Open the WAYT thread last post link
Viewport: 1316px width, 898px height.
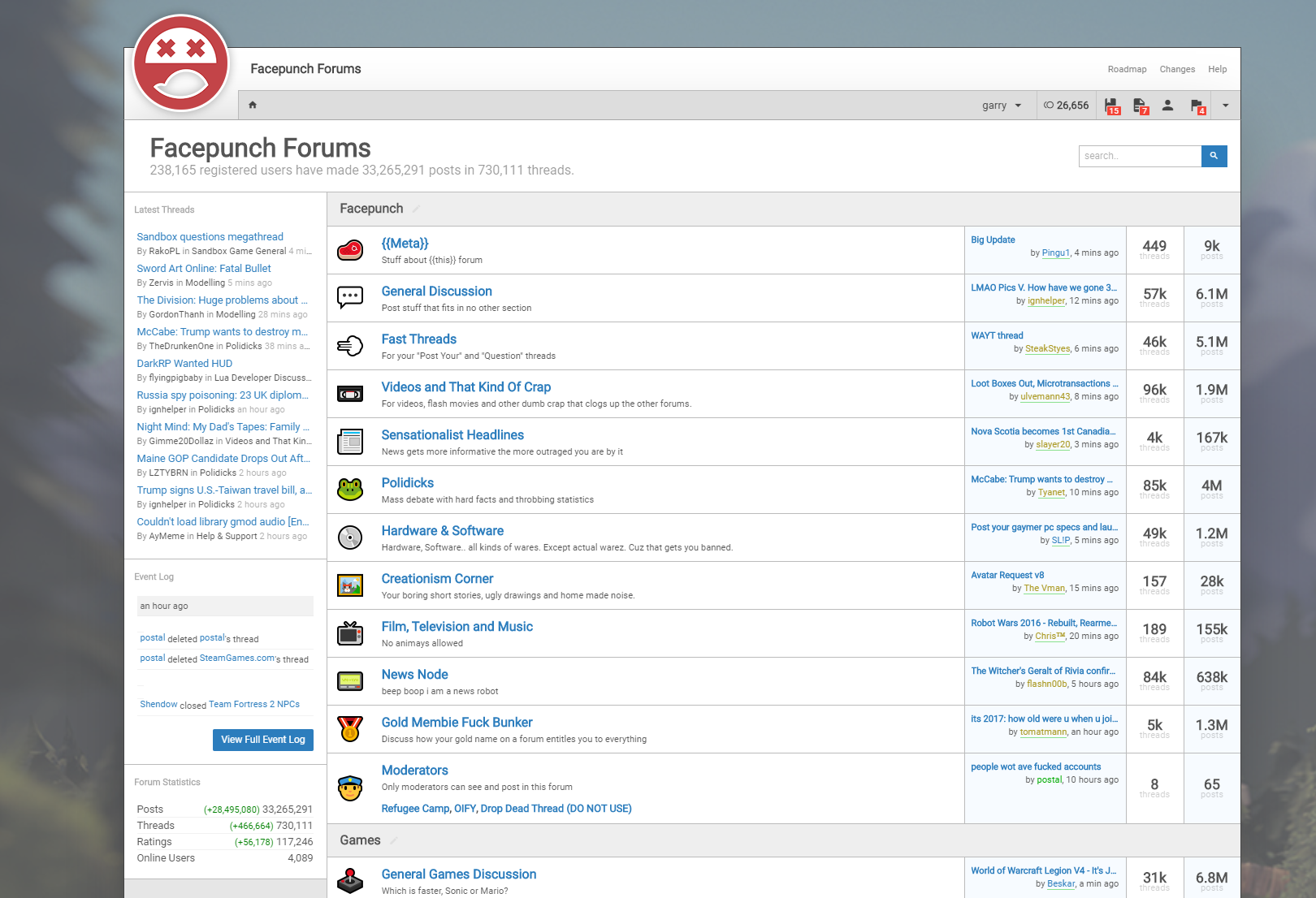(x=997, y=336)
